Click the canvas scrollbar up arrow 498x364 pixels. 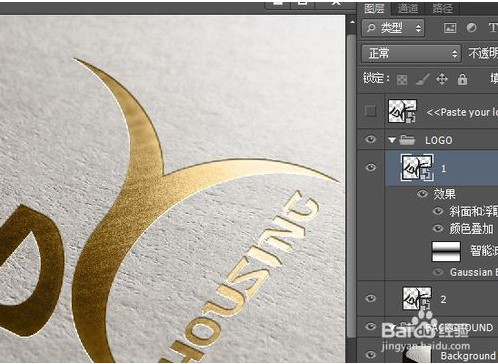[x=352, y=22]
